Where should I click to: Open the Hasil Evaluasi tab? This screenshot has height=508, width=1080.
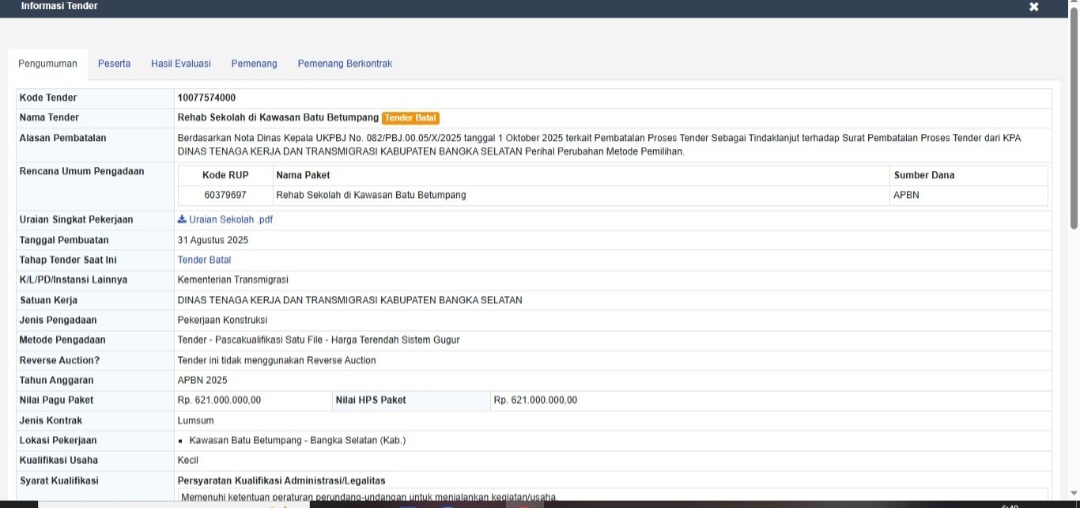click(x=181, y=64)
